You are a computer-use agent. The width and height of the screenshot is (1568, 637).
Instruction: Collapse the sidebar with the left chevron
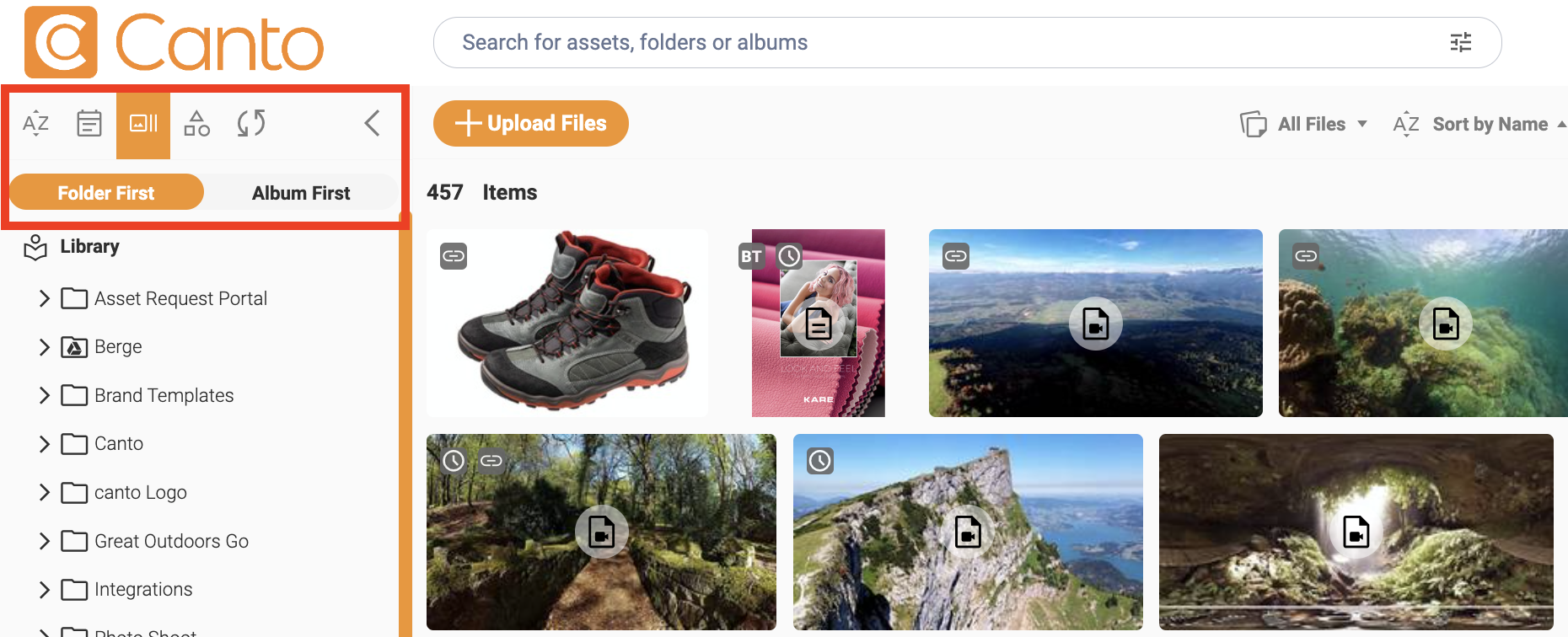pyautogui.click(x=372, y=124)
